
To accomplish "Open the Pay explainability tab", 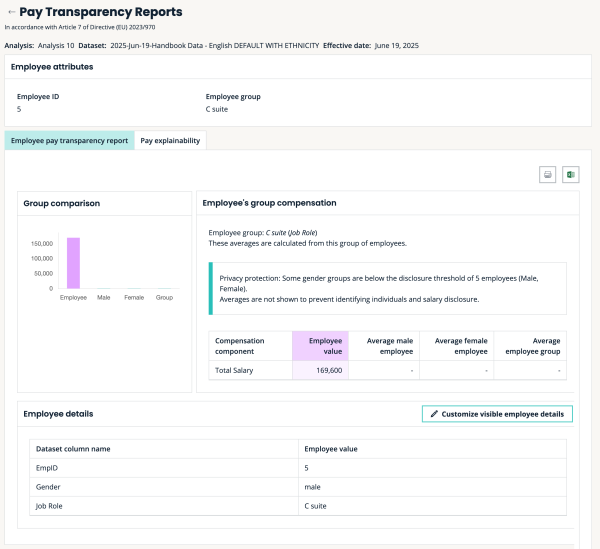I will click(169, 141).
